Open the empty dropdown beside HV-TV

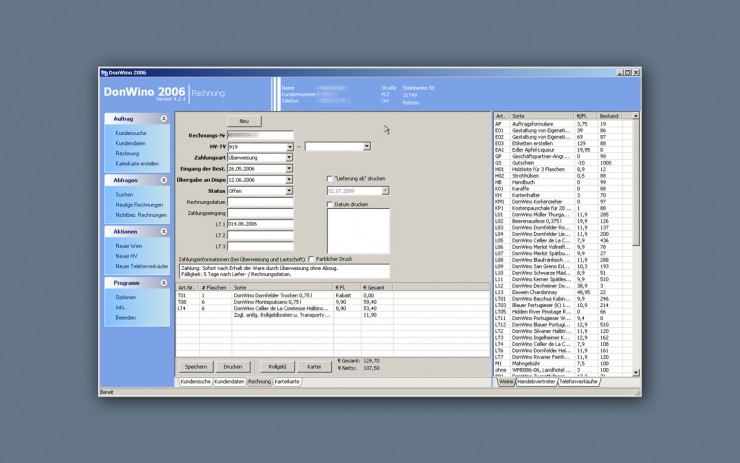click(x=367, y=147)
